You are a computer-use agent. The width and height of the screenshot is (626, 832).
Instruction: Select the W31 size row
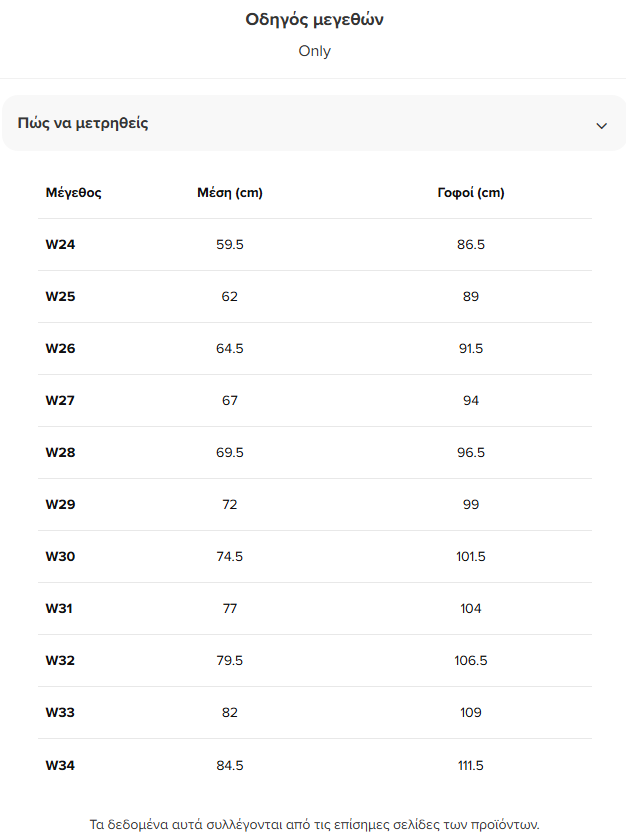click(315, 609)
